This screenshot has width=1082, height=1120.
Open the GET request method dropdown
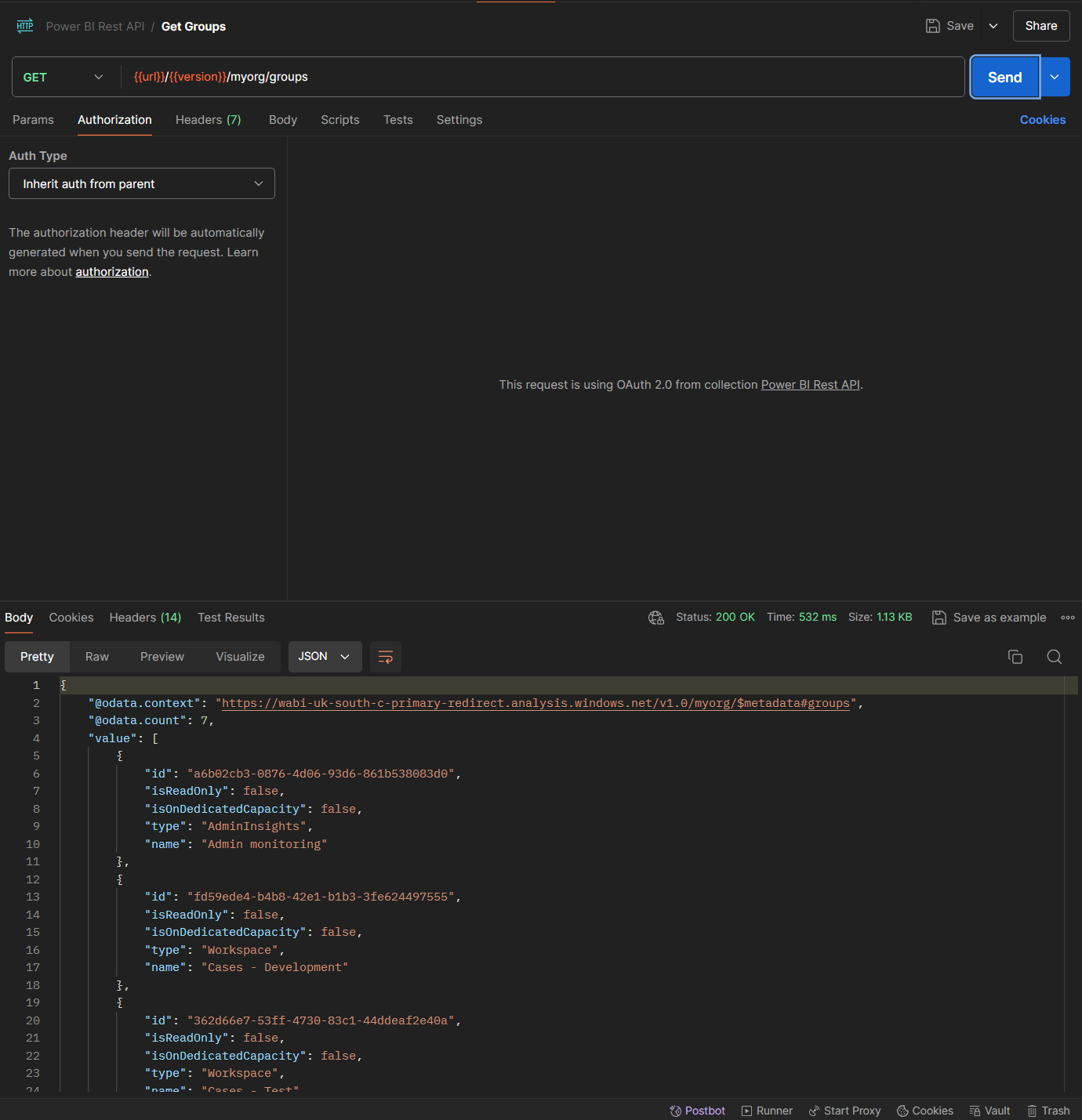coord(64,77)
